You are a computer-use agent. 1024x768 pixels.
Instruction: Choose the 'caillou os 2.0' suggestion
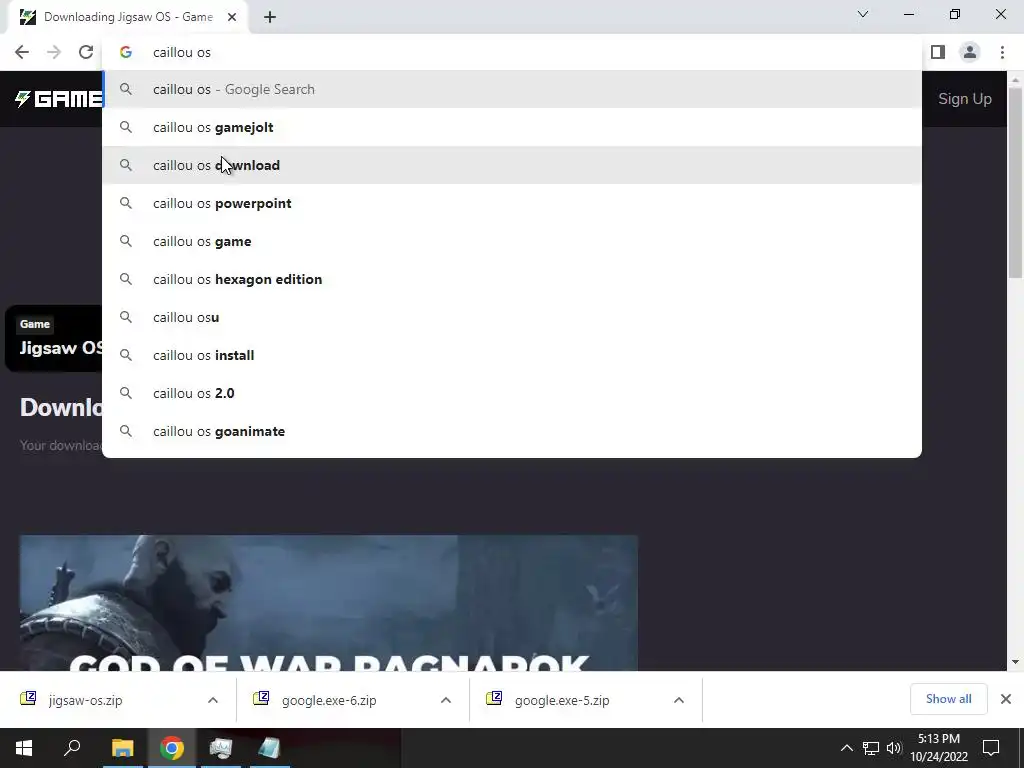(x=512, y=392)
